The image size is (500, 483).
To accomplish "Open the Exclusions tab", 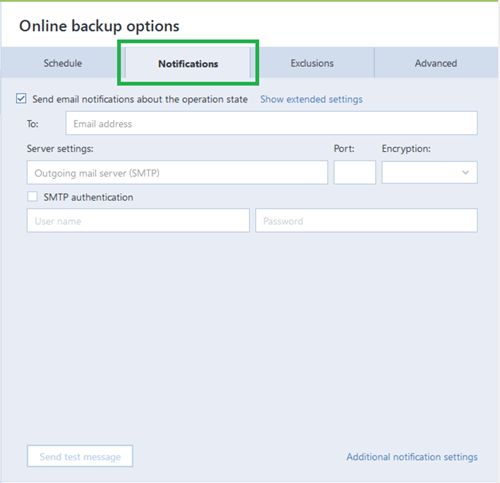I will click(312, 63).
